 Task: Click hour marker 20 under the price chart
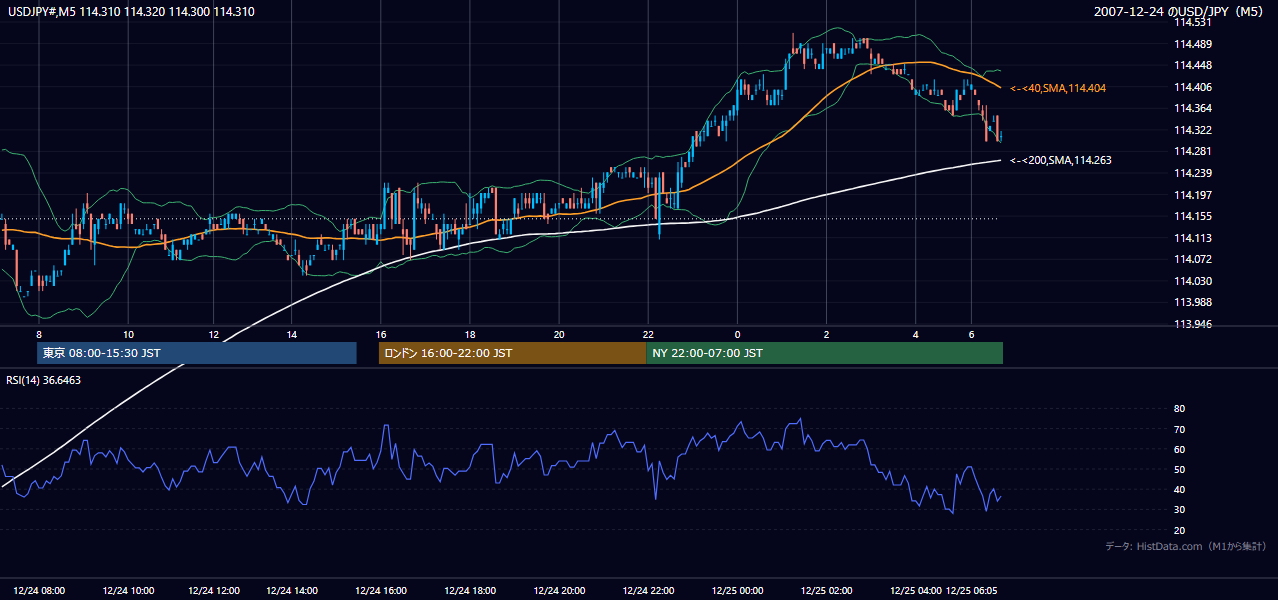pos(559,334)
